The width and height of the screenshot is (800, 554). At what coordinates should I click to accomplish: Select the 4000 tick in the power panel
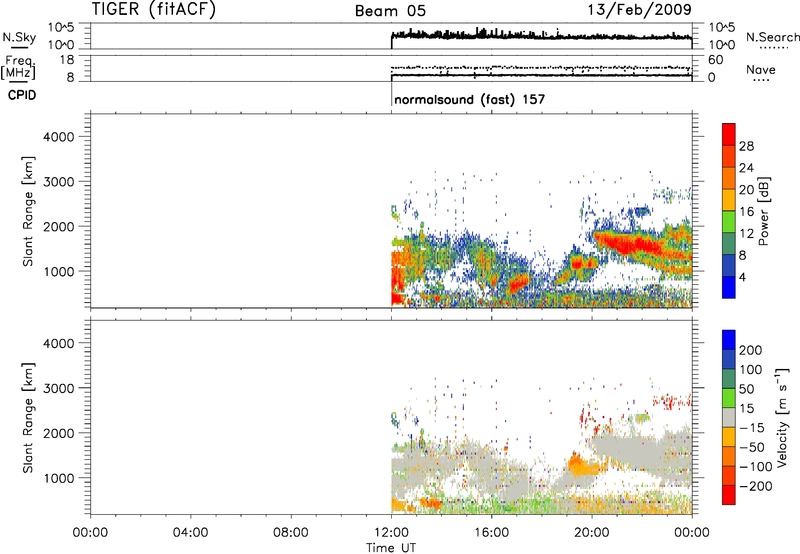click(59, 137)
